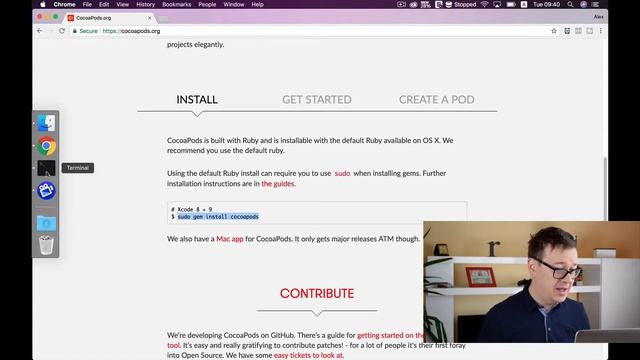Screen dimensions: 640x360
Task: Reload the CocoaPods page
Action: pos(62,31)
